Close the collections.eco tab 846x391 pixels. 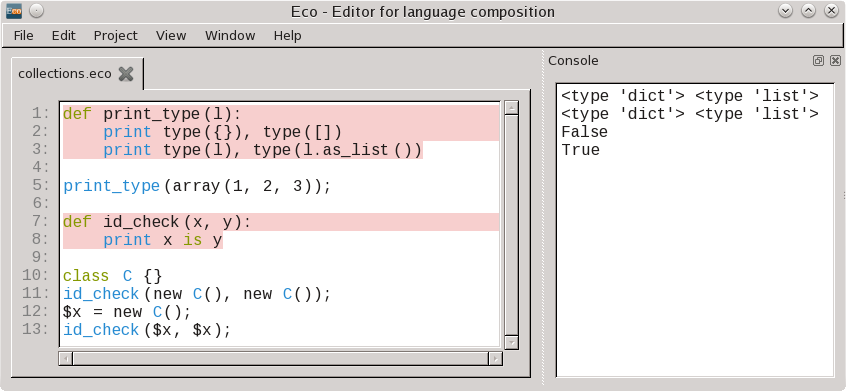pyautogui.click(x=126, y=74)
